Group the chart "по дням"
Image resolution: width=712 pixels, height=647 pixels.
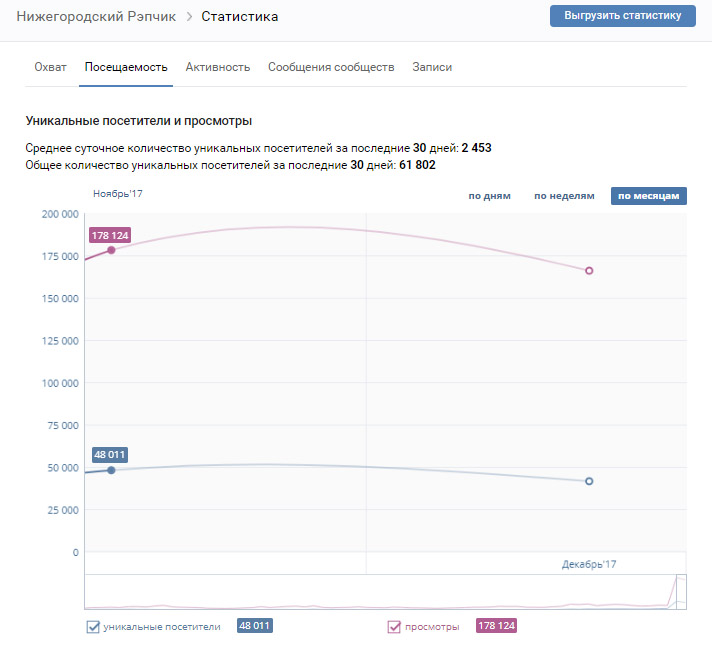click(489, 196)
